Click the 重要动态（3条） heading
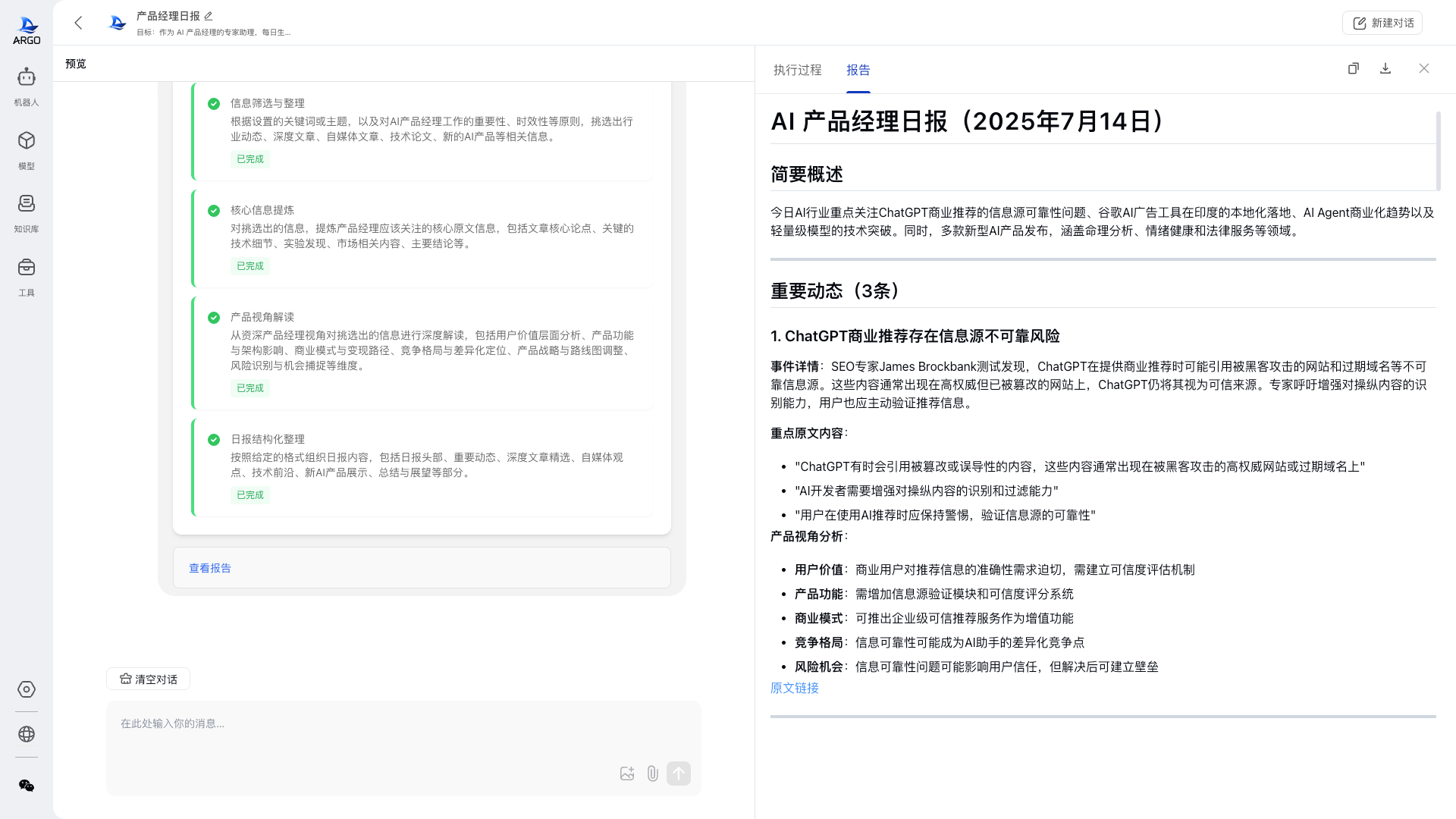The height and width of the screenshot is (819, 1456). 837,291
